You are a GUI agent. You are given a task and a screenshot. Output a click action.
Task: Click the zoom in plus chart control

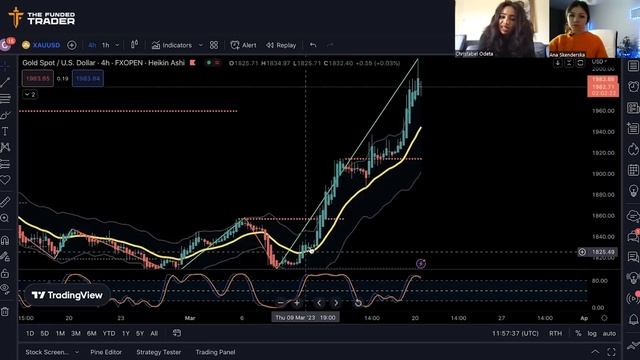point(297,303)
